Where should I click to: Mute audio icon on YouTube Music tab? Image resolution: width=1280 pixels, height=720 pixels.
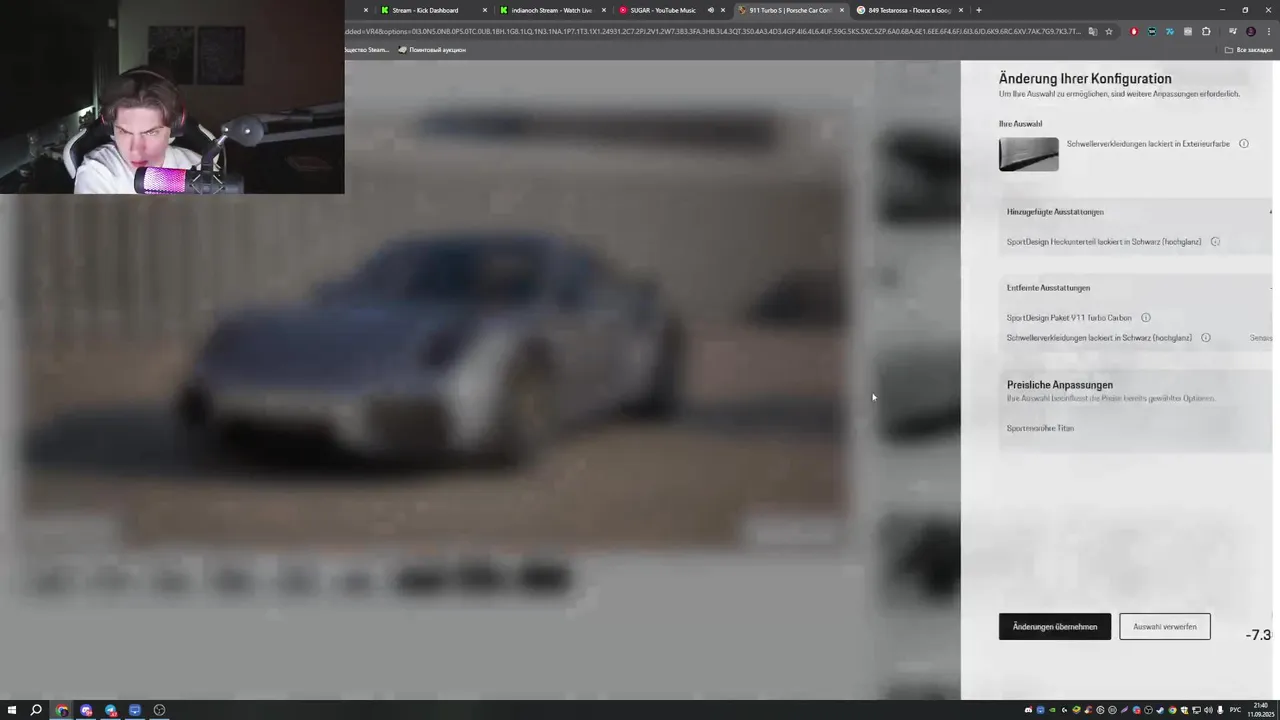point(710,10)
